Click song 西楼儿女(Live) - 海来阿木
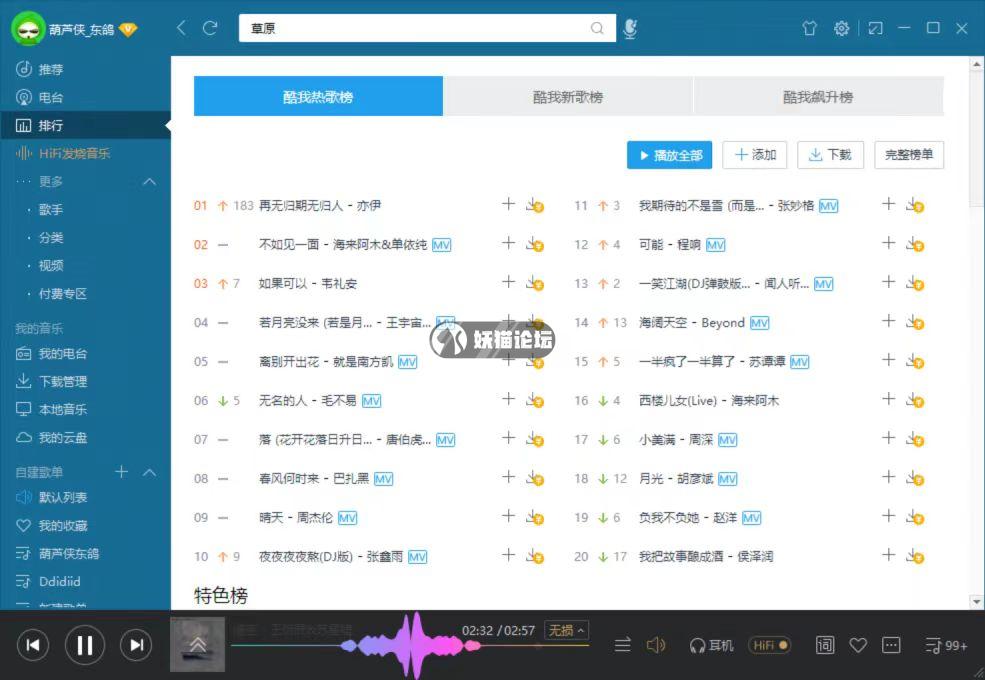Screen dimensions: 985x680 point(709,400)
